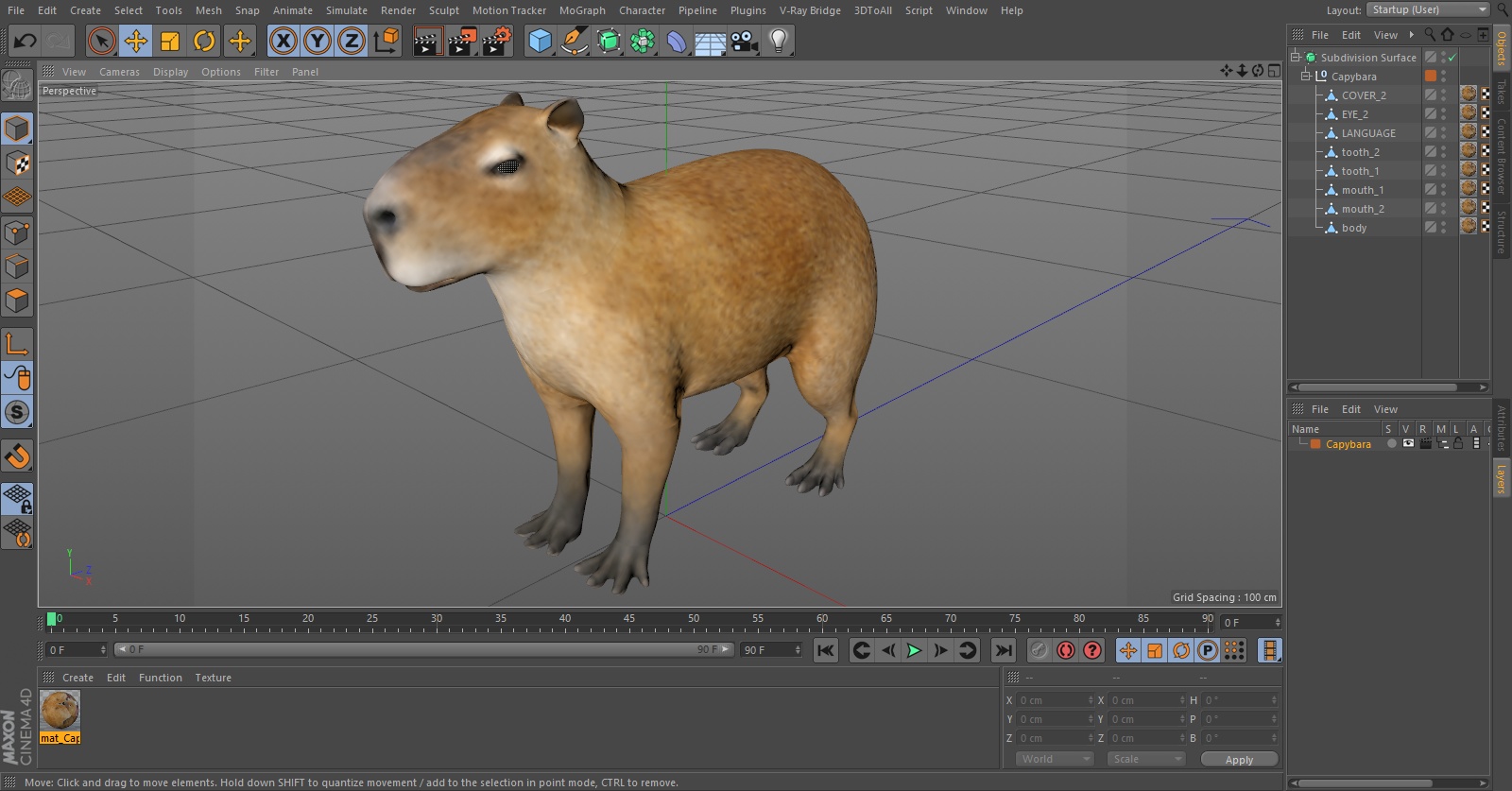The width and height of the screenshot is (1512, 791).
Task: Toggle Parameter keyframe recording icon
Action: (x=1208, y=650)
